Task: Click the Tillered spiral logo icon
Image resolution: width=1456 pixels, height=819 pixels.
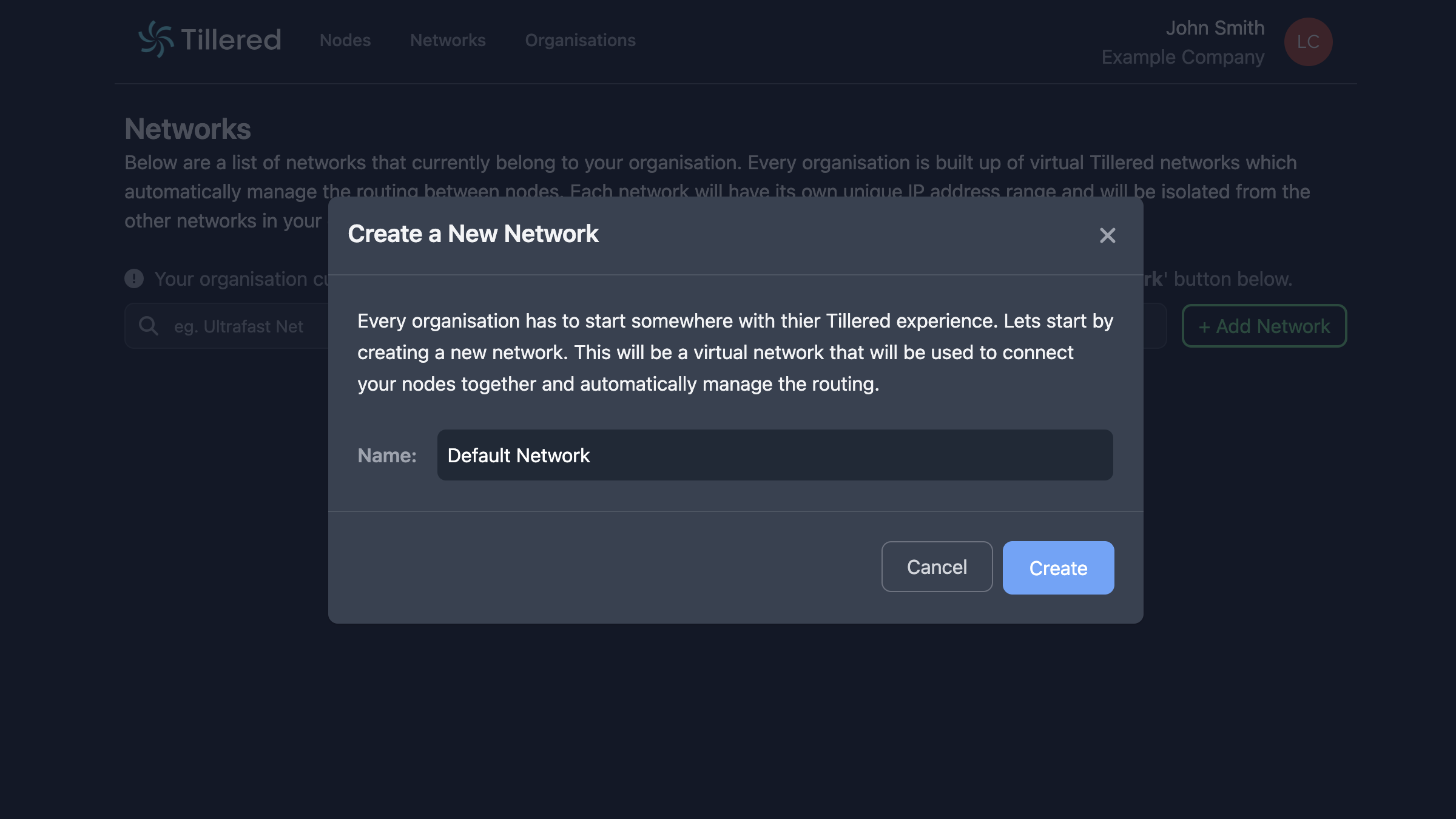Action: coord(156,41)
